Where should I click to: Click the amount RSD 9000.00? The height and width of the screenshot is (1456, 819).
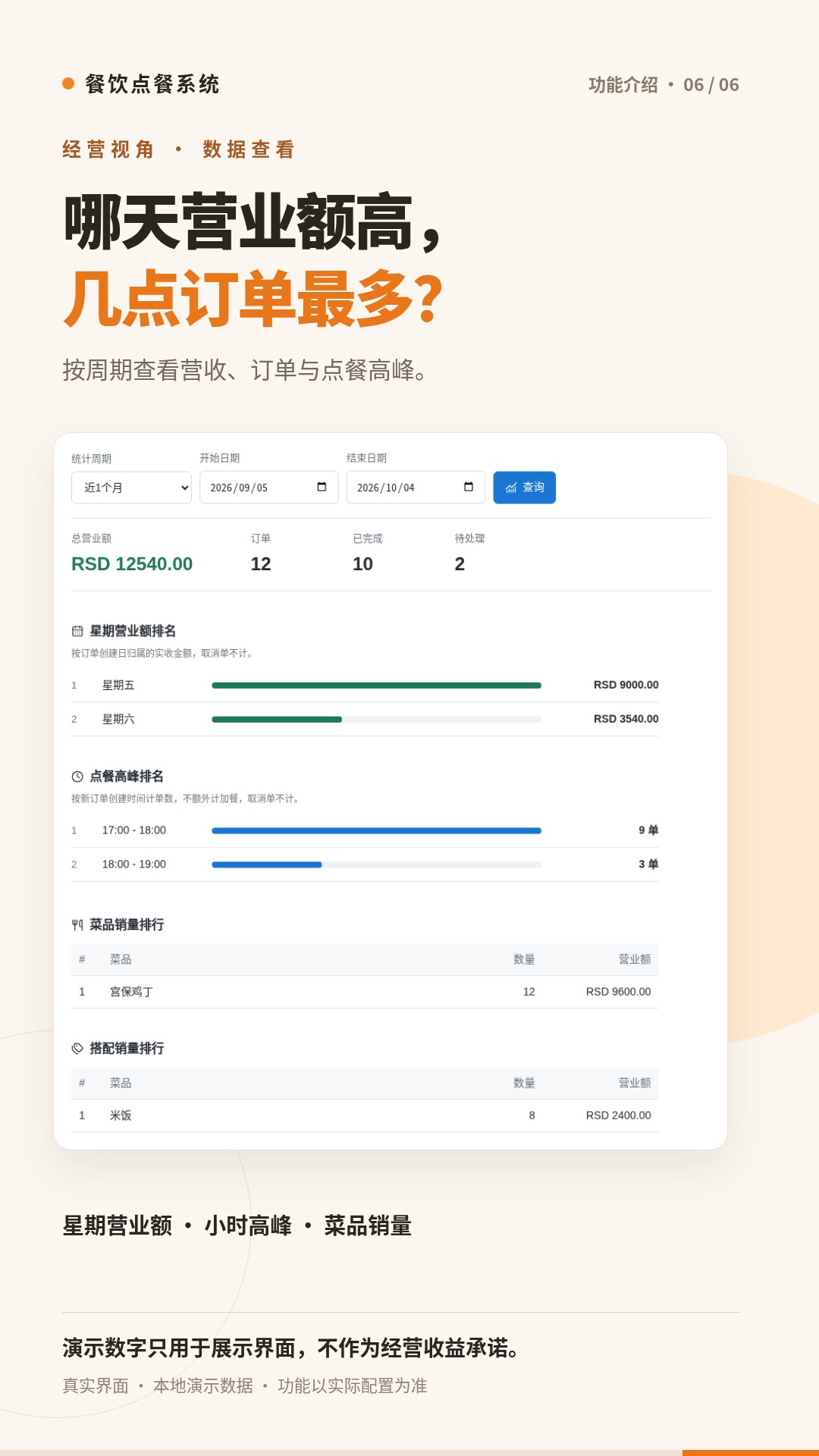click(x=626, y=685)
